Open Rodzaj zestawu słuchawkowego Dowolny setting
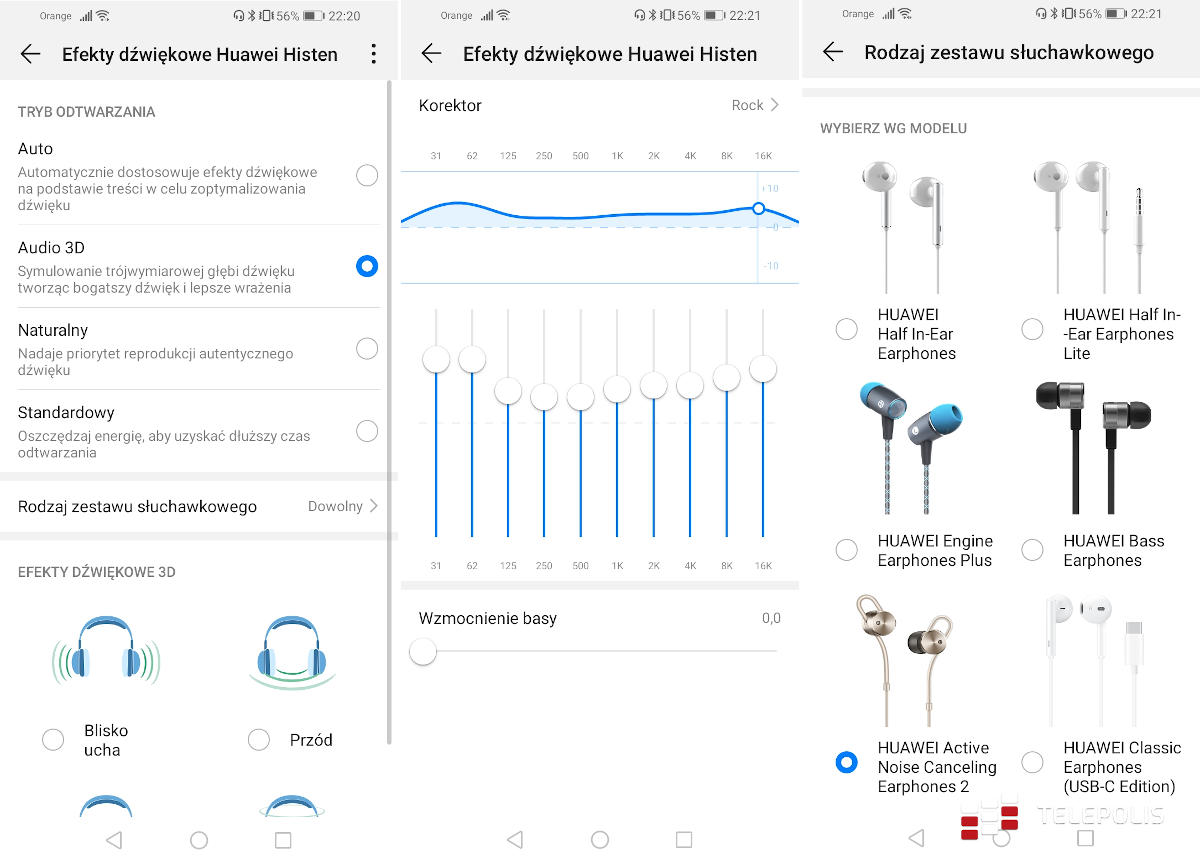The image size is (1200, 863). (x=199, y=506)
